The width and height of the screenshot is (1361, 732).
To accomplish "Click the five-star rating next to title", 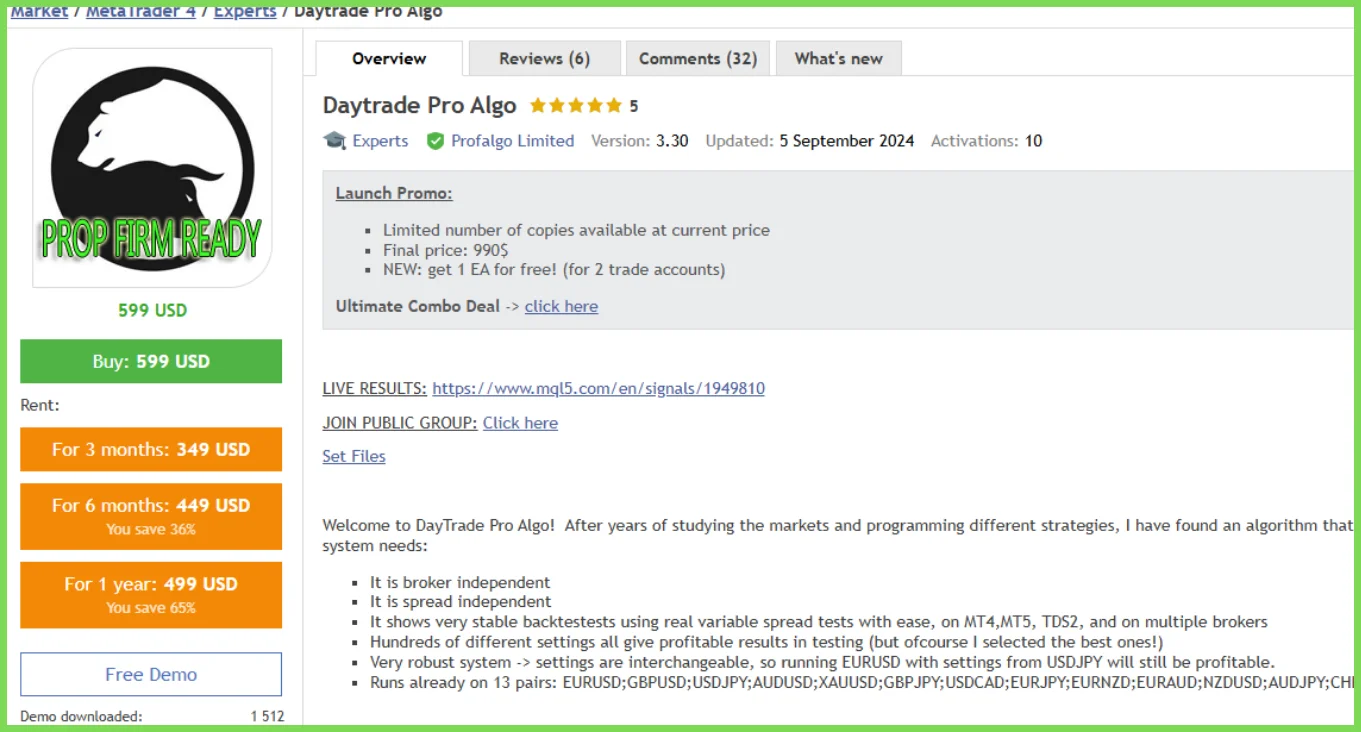I will (x=575, y=105).
